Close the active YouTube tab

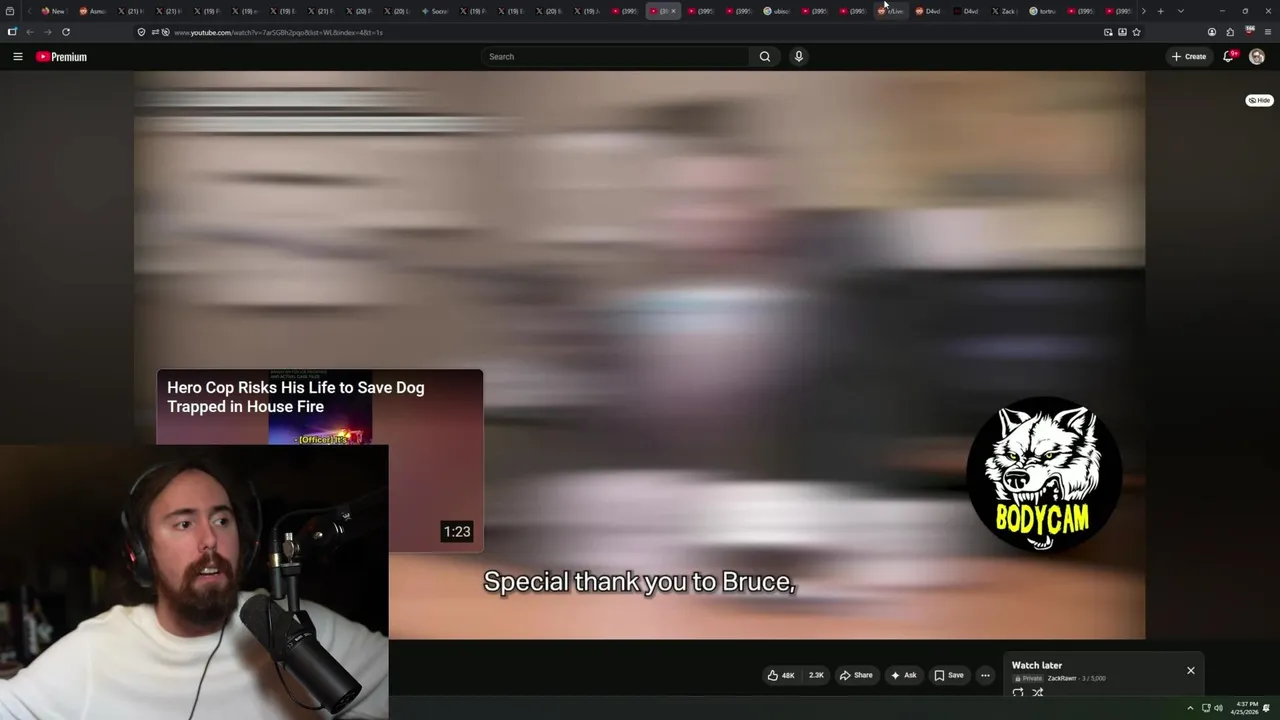[673, 11]
